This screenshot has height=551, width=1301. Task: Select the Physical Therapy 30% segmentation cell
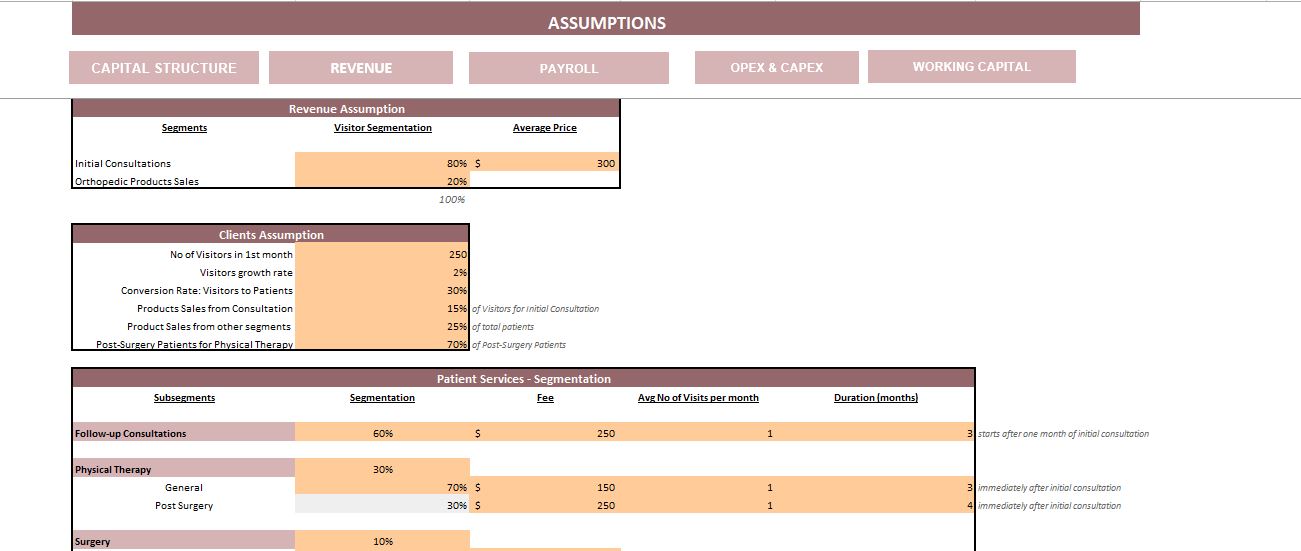382,469
